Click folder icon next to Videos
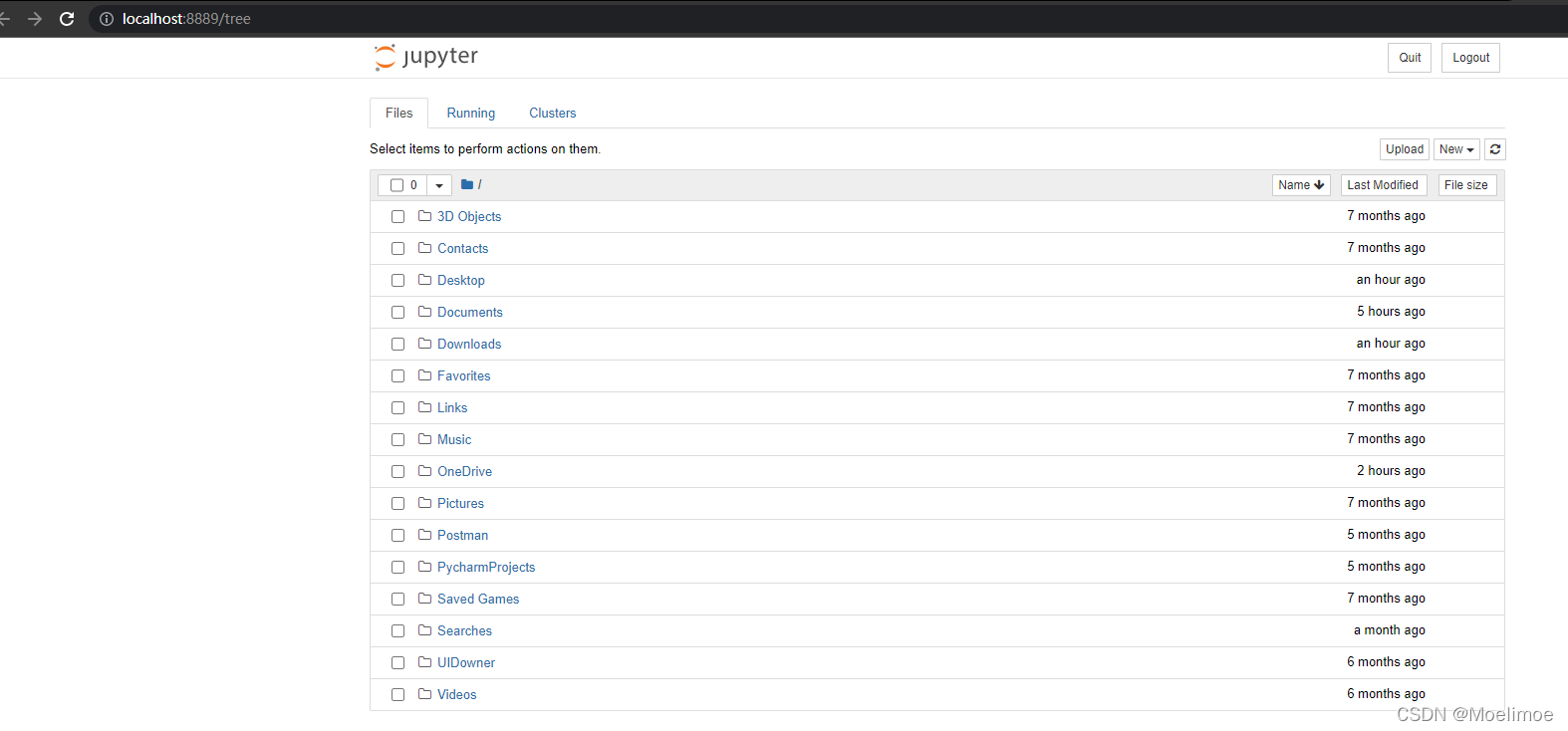Viewport: 1568px width, 731px height. [424, 694]
